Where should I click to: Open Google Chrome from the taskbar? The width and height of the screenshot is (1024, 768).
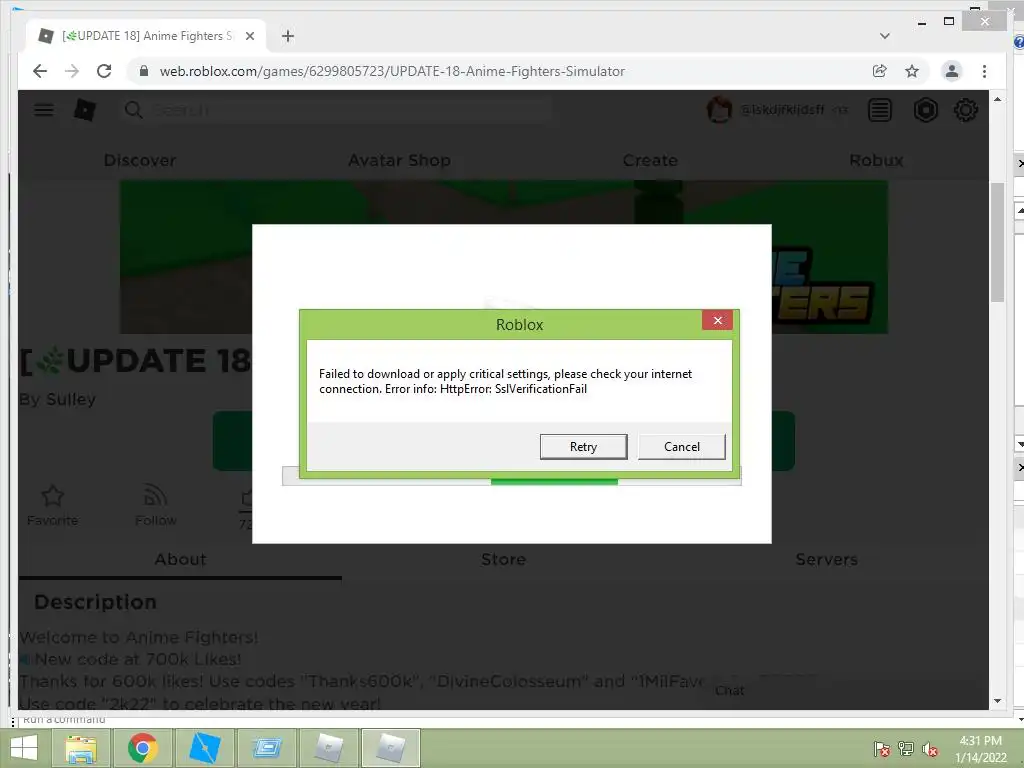pyautogui.click(x=142, y=748)
